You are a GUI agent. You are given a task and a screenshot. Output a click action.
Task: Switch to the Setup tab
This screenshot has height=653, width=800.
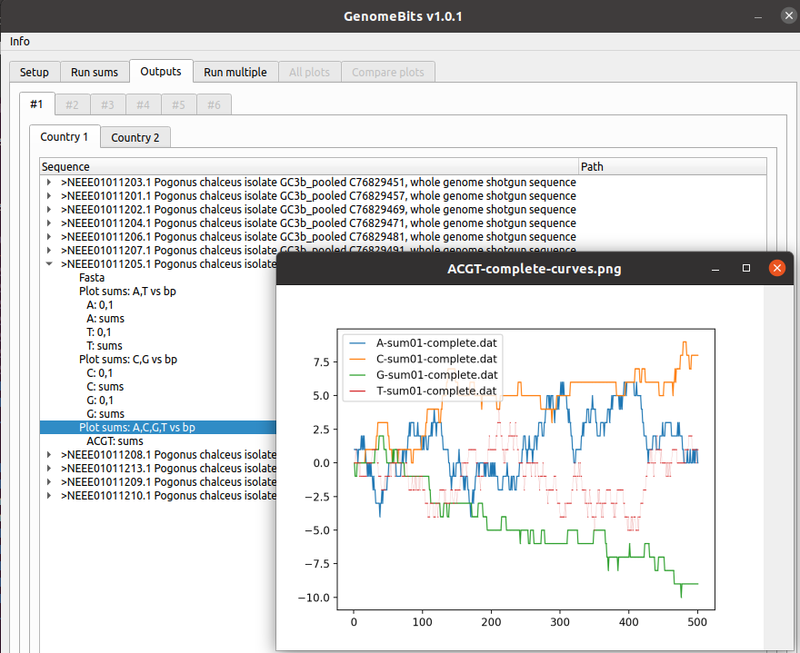tap(34, 72)
